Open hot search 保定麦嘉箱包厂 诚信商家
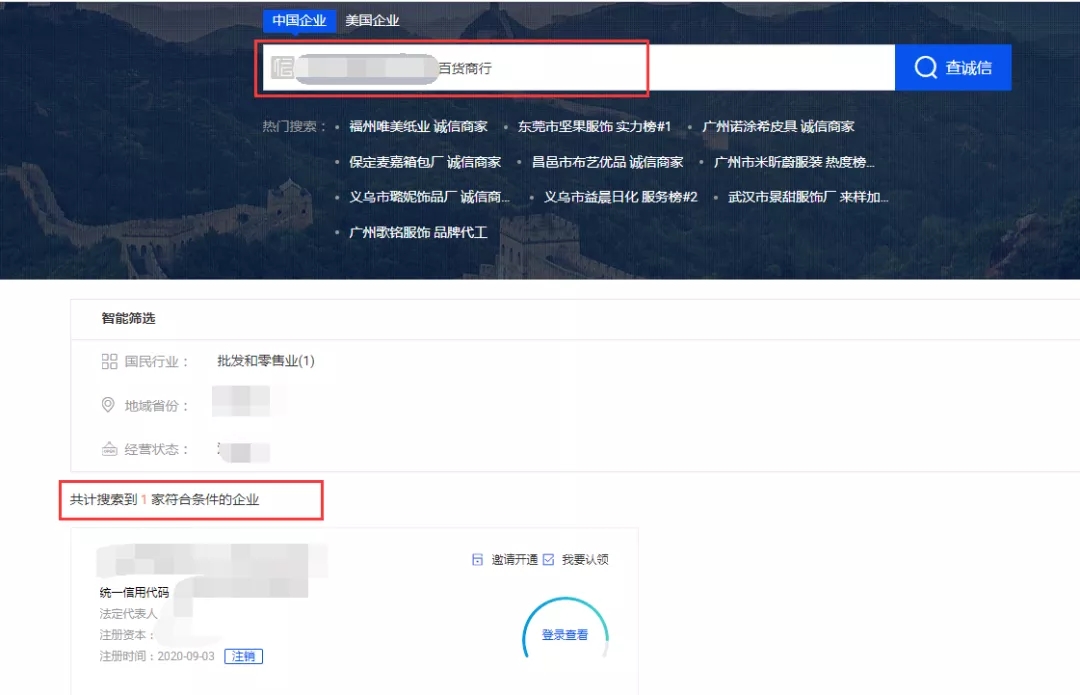Image resolution: width=1080 pixels, height=695 pixels. [425, 162]
